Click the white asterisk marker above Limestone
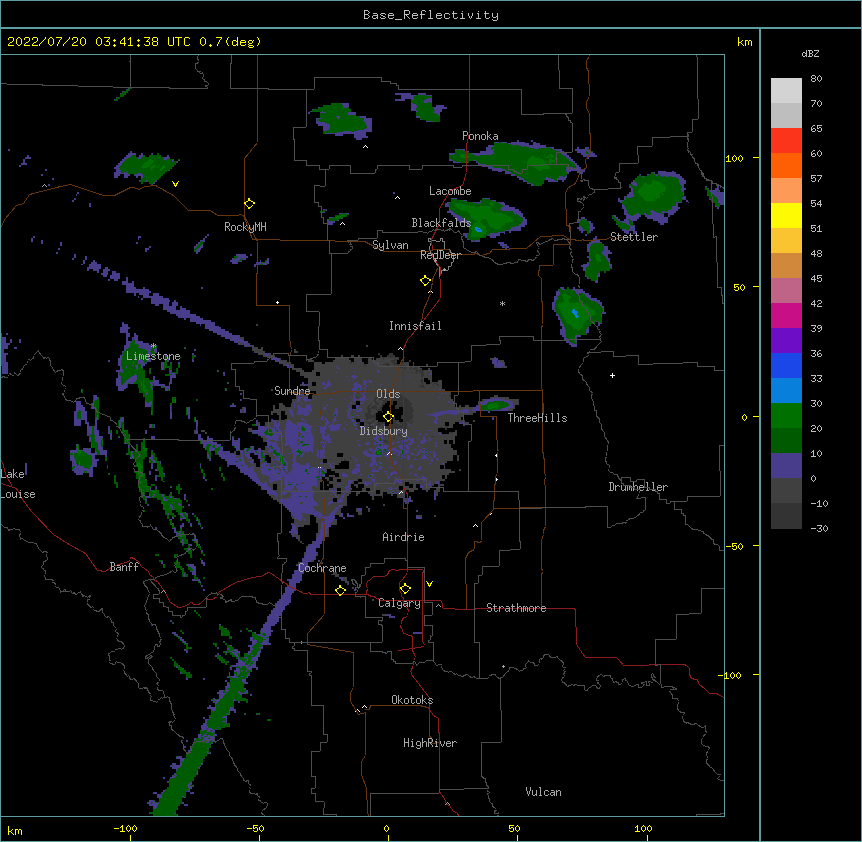This screenshot has height=842, width=862. (154, 346)
